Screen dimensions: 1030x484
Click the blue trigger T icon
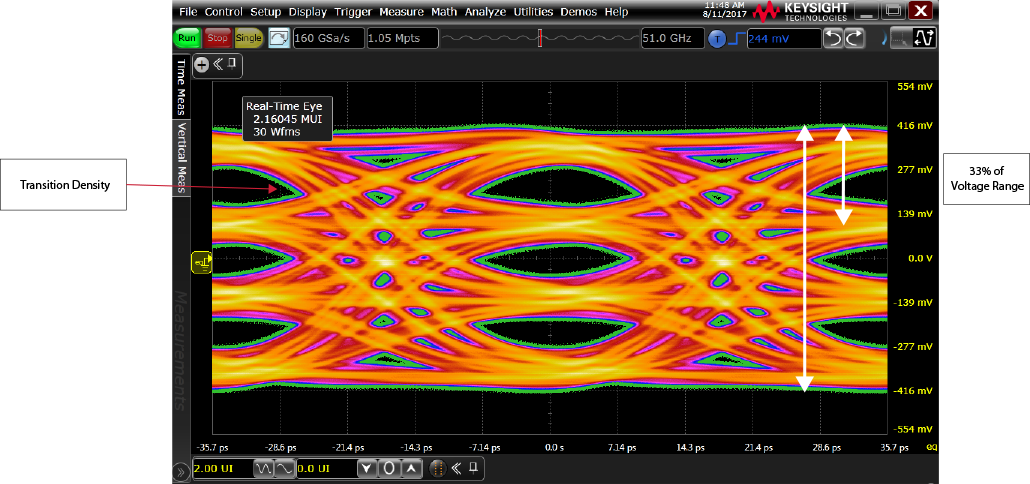point(717,38)
